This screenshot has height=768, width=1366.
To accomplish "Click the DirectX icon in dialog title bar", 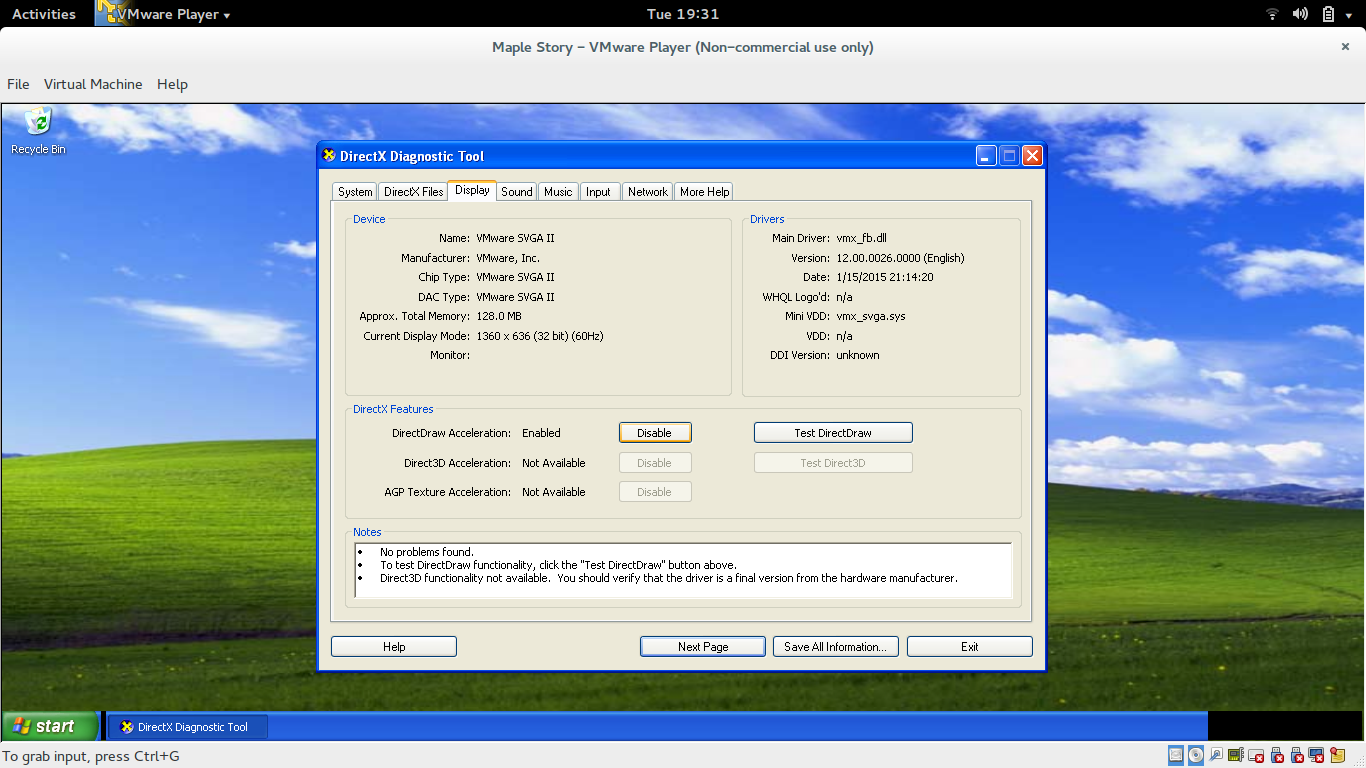I will pyautogui.click(x=328, y=155).
